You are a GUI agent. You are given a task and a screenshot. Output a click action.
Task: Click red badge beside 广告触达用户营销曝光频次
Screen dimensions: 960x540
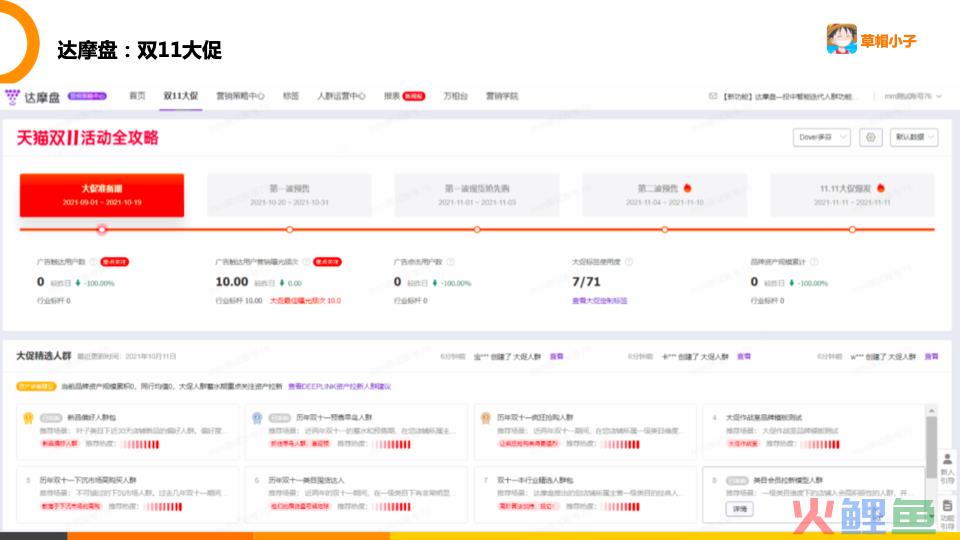327,262
